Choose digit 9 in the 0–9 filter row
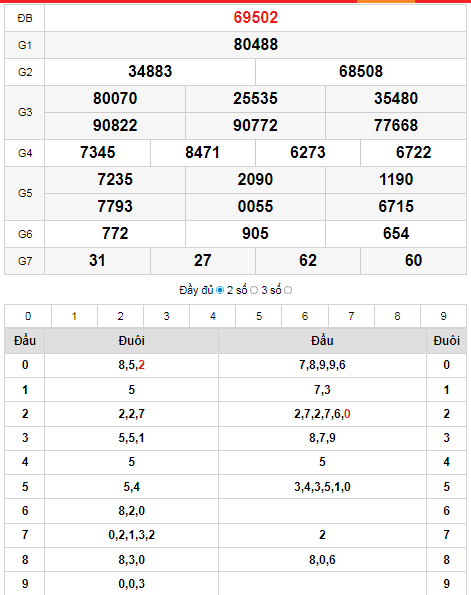The image size is (471, 595). pos(443,316)
